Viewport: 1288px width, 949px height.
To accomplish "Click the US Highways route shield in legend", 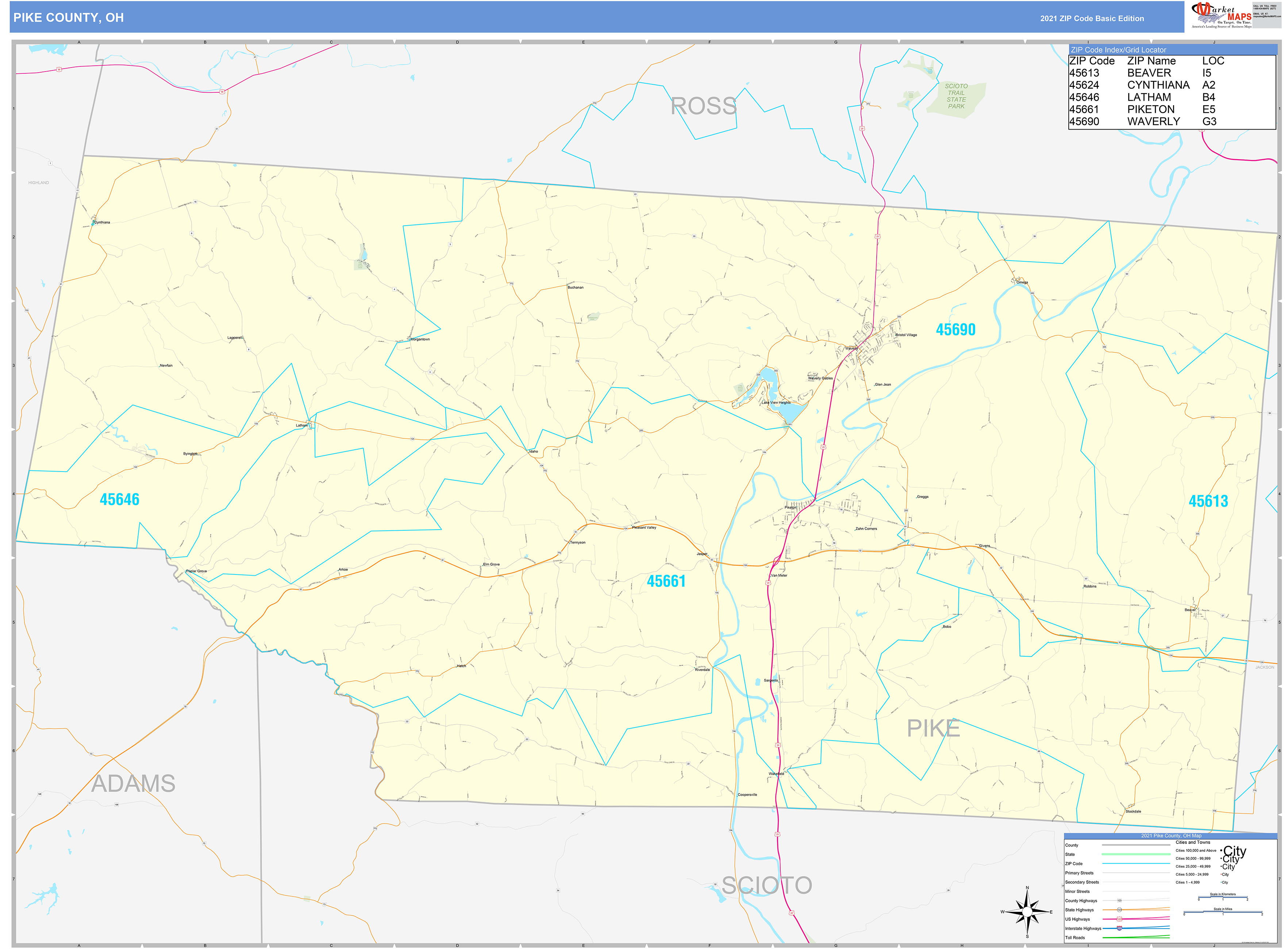I will [1120, 919].
